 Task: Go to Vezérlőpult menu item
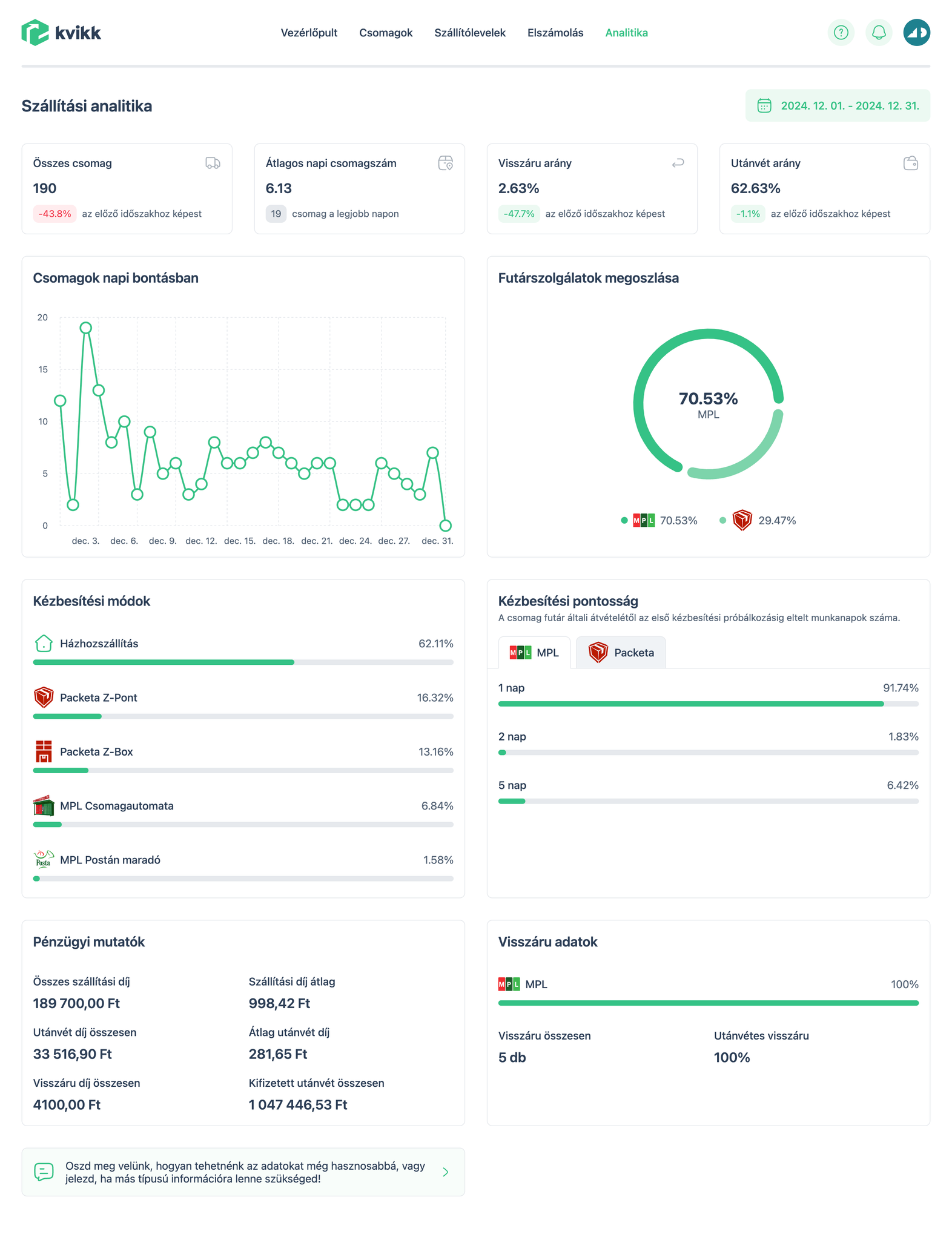(x=309, y=33)
